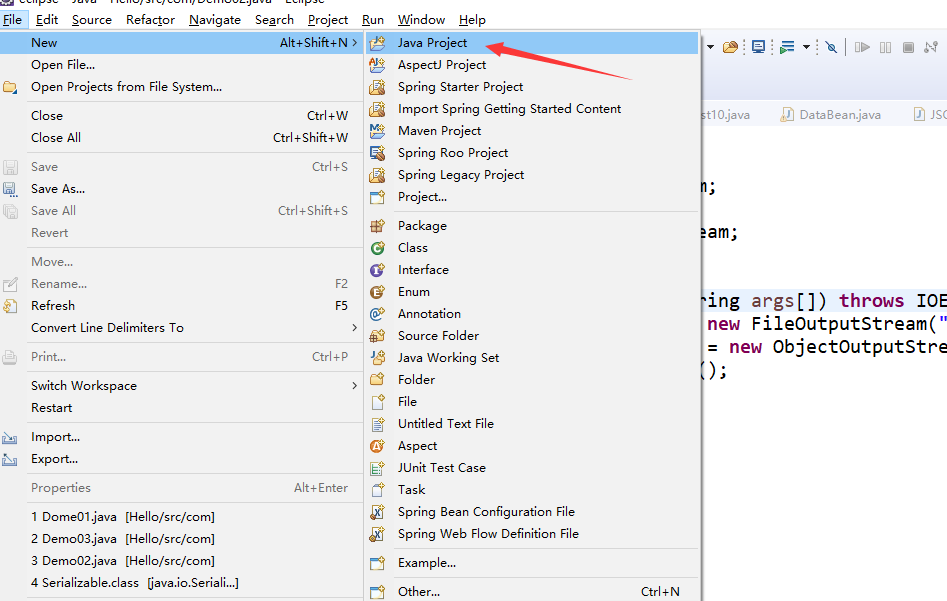947x601 pixels.
Task: Click the Resume debug icon
Action: click(x=862, y=47)
